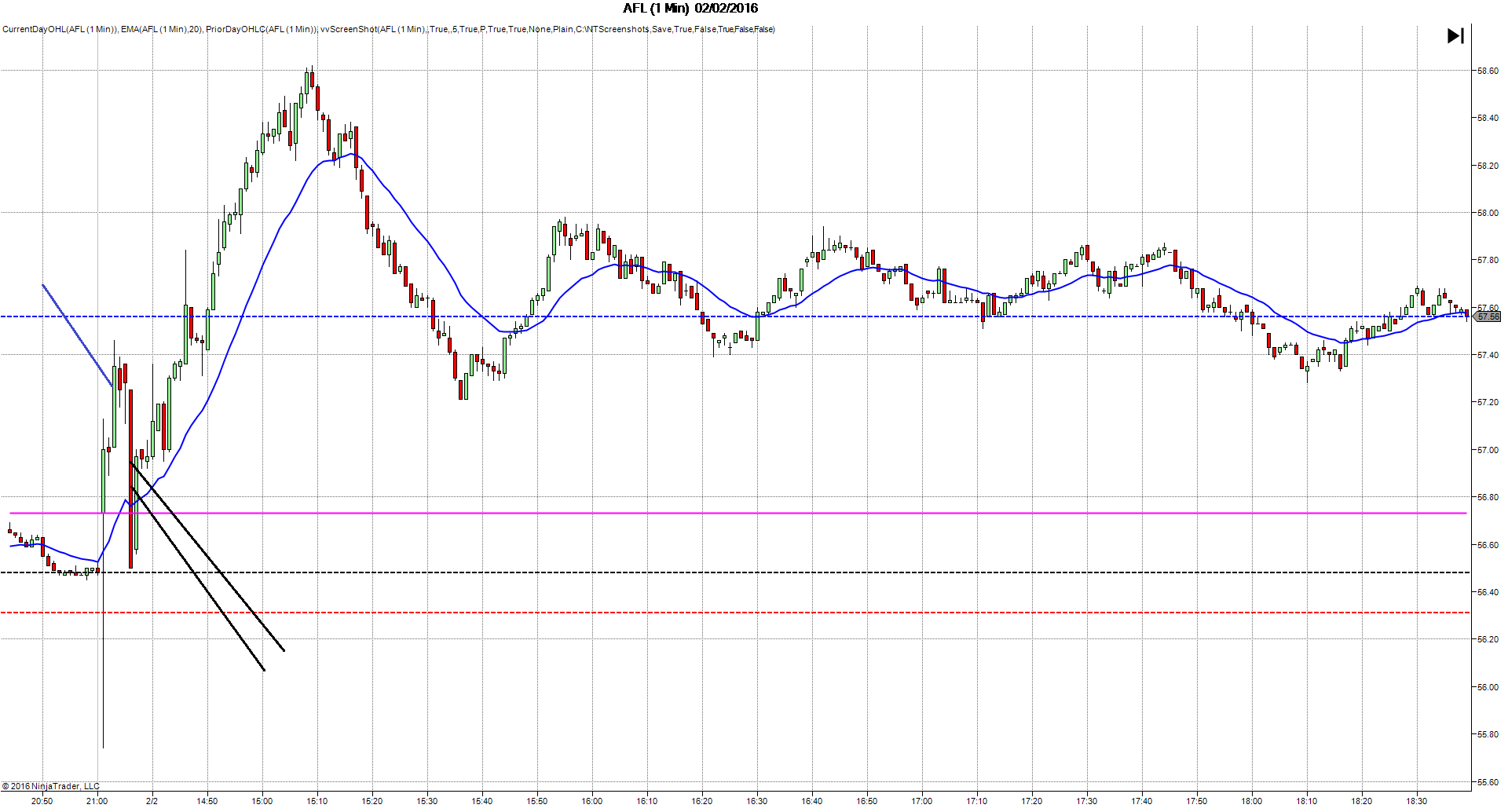Click time label 18:20
1508x812 pixels.
(x=1362, y=801)
